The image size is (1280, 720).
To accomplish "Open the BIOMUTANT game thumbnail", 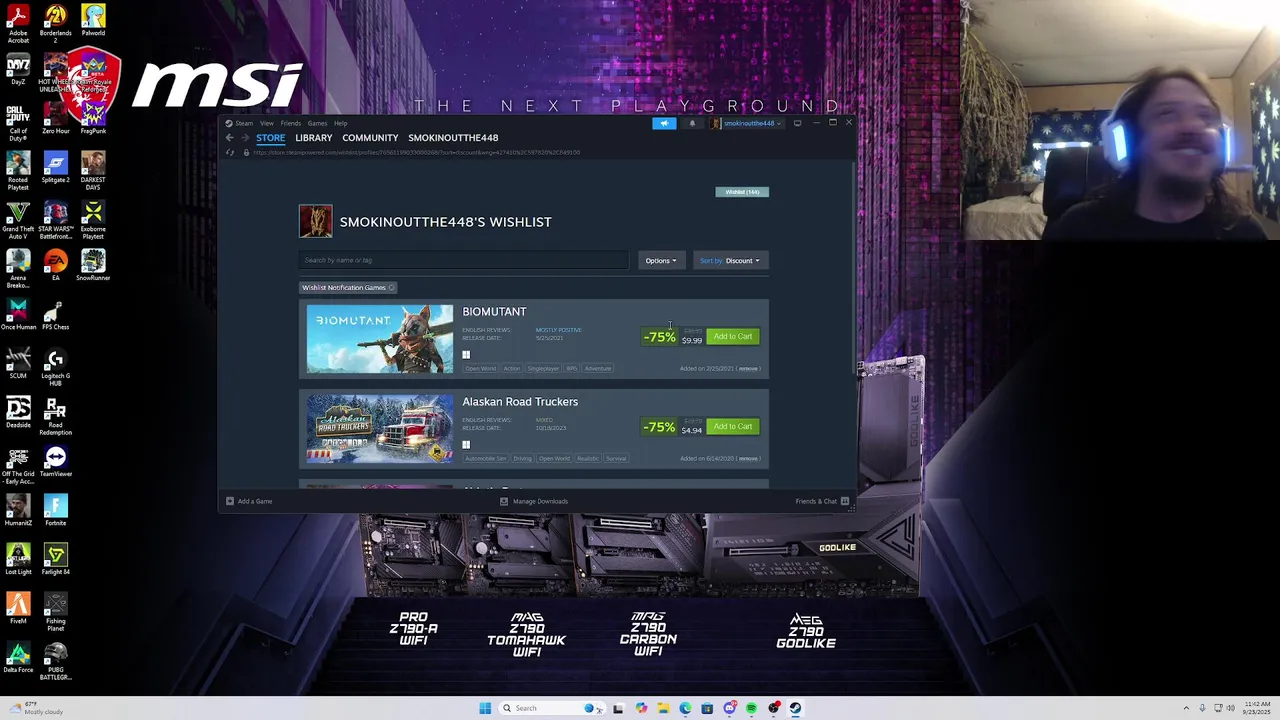I will click(x=380, y=339).
